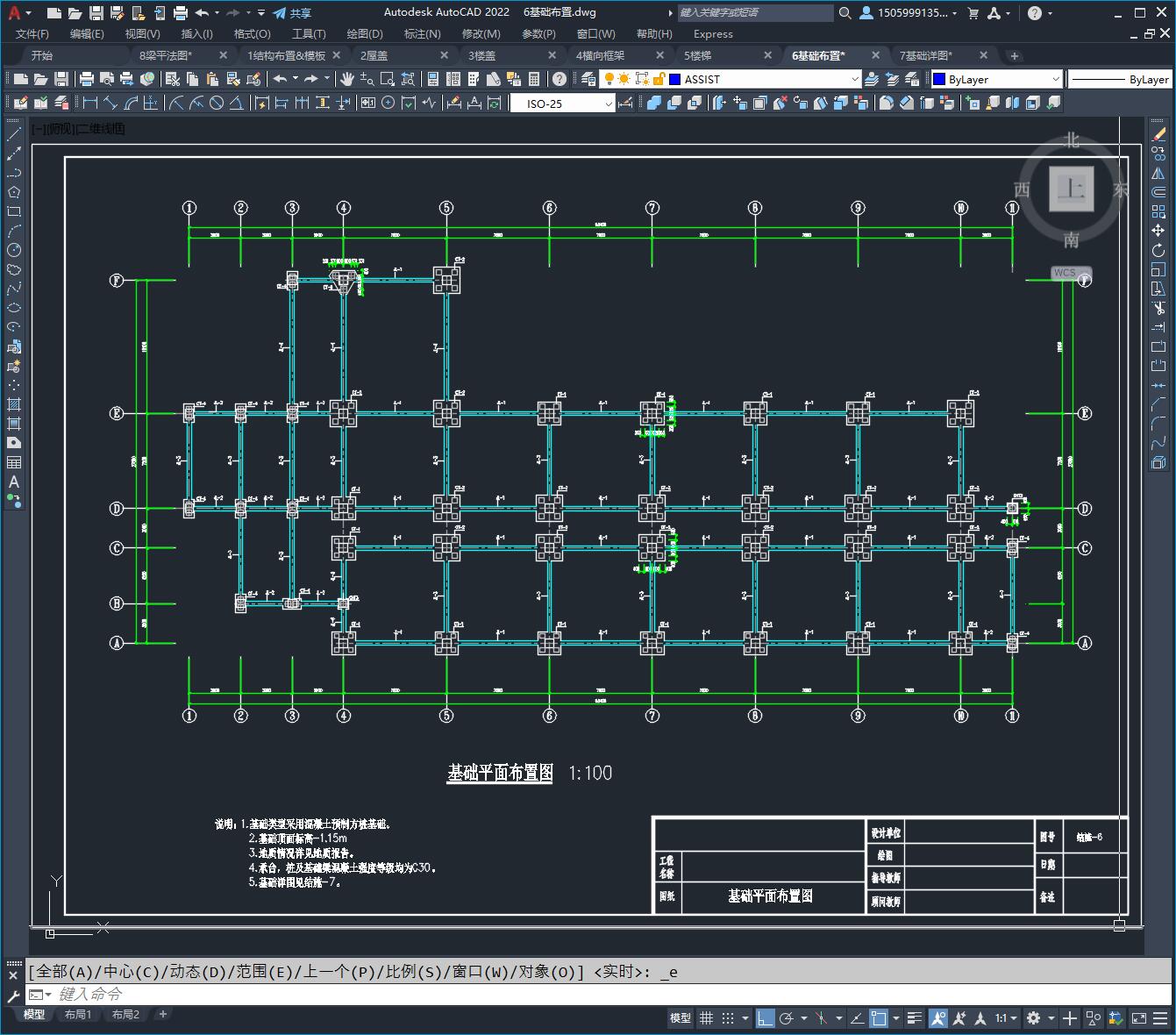Activate the Pan hand tool
This screenshot has width=1176, height=1035.
346,79
